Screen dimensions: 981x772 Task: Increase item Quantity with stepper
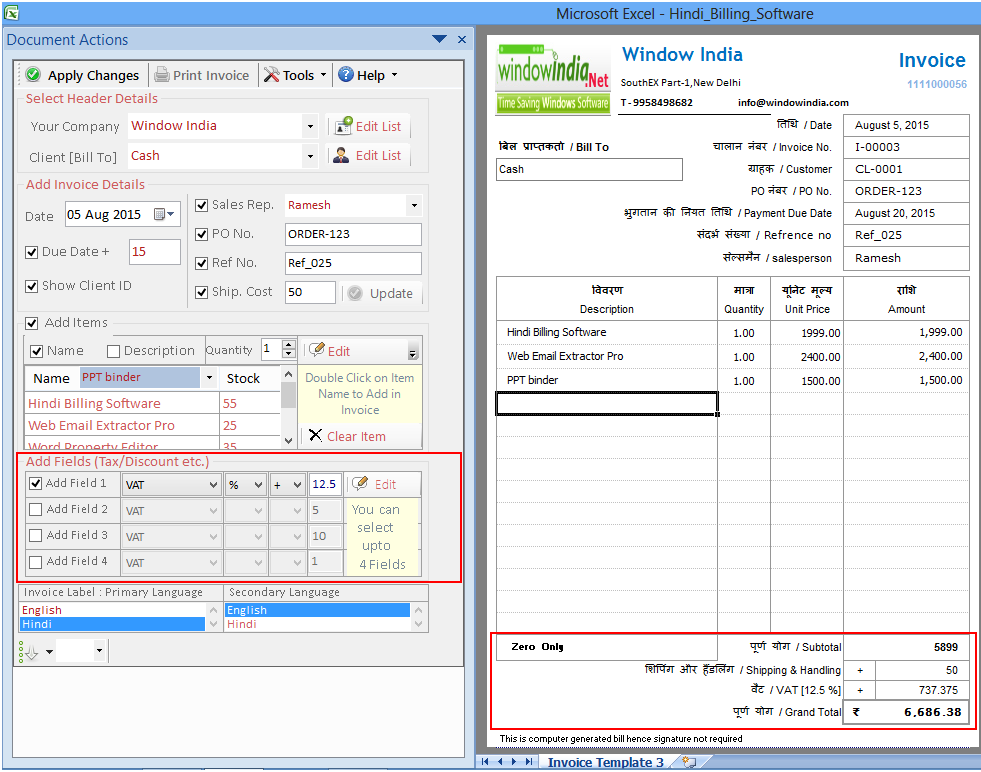288,344
